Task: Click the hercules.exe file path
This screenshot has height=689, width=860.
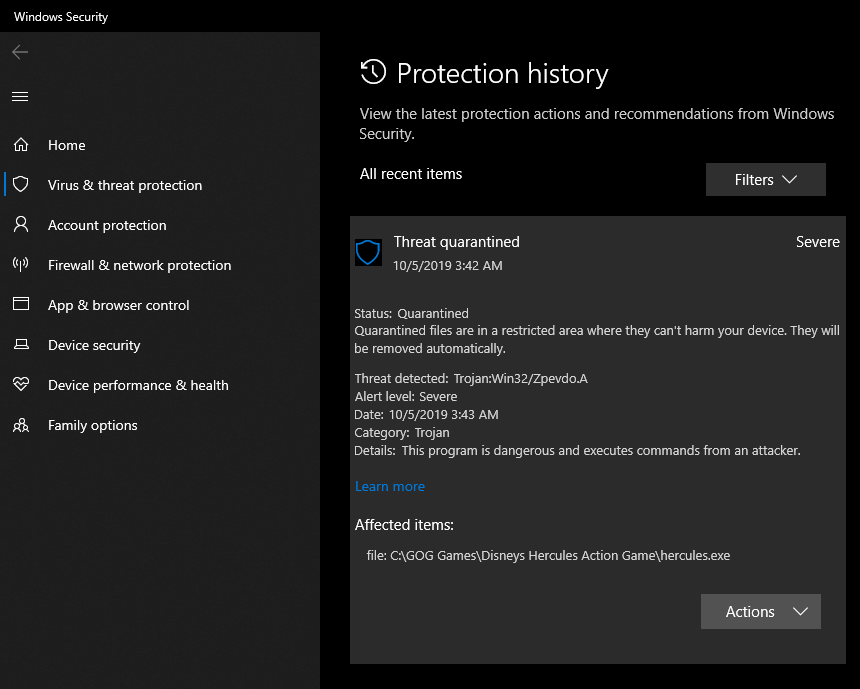Action: click(x=548, y=556)
